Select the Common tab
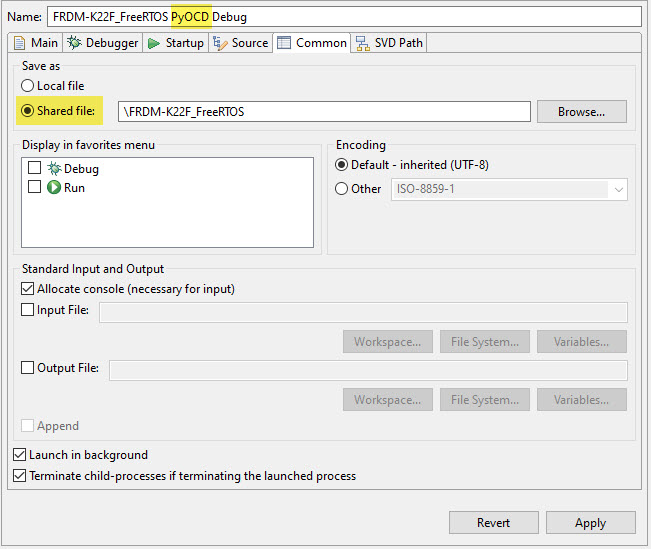 (312, 43)
